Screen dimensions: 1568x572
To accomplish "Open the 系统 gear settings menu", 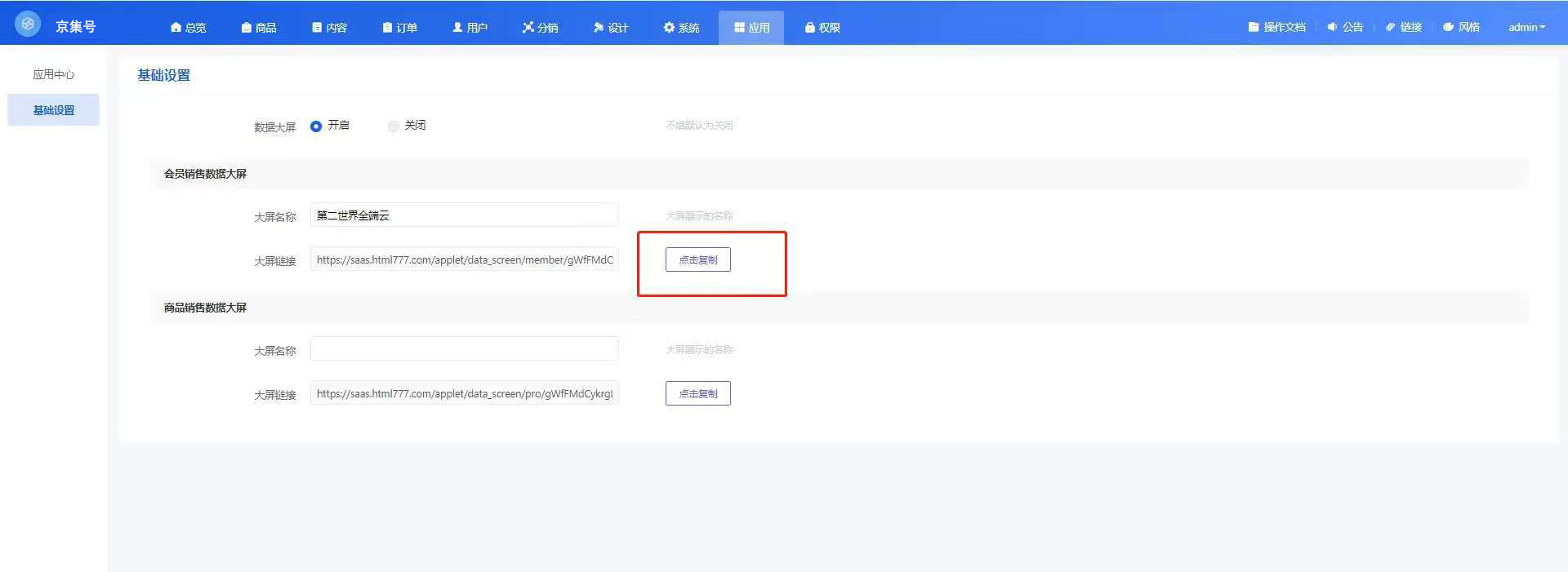I will [681, 28].
